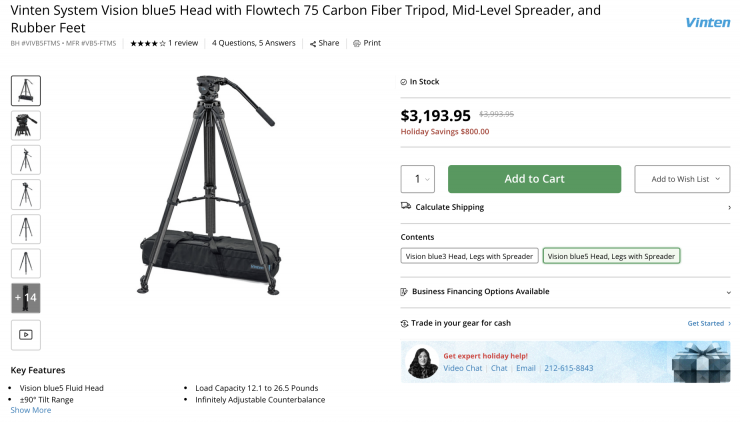Click Show More under Key Features
Viewport: 740px width, 422px height.
click(x=31, y=410)
